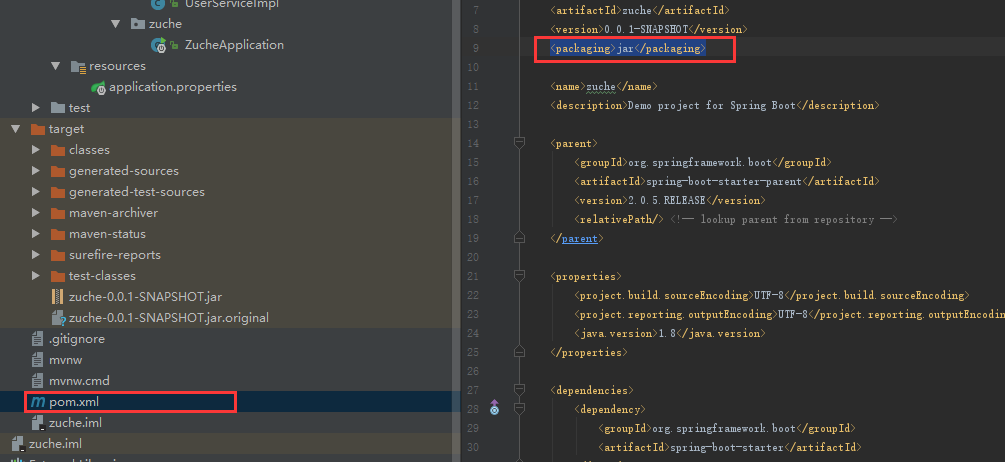Follow the parent closing tag link

579,238
